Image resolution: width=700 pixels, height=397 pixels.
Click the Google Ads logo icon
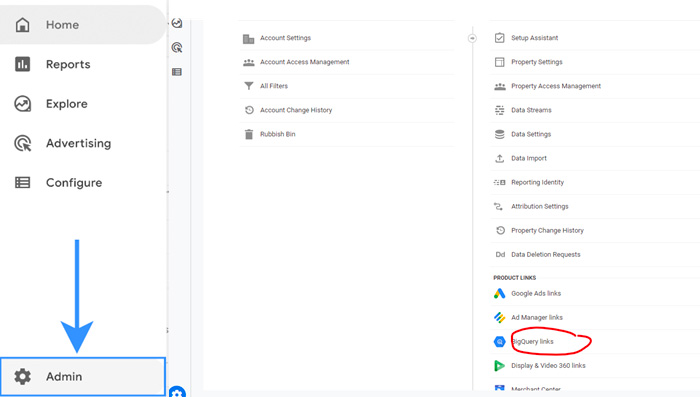[x=500, y=293]
